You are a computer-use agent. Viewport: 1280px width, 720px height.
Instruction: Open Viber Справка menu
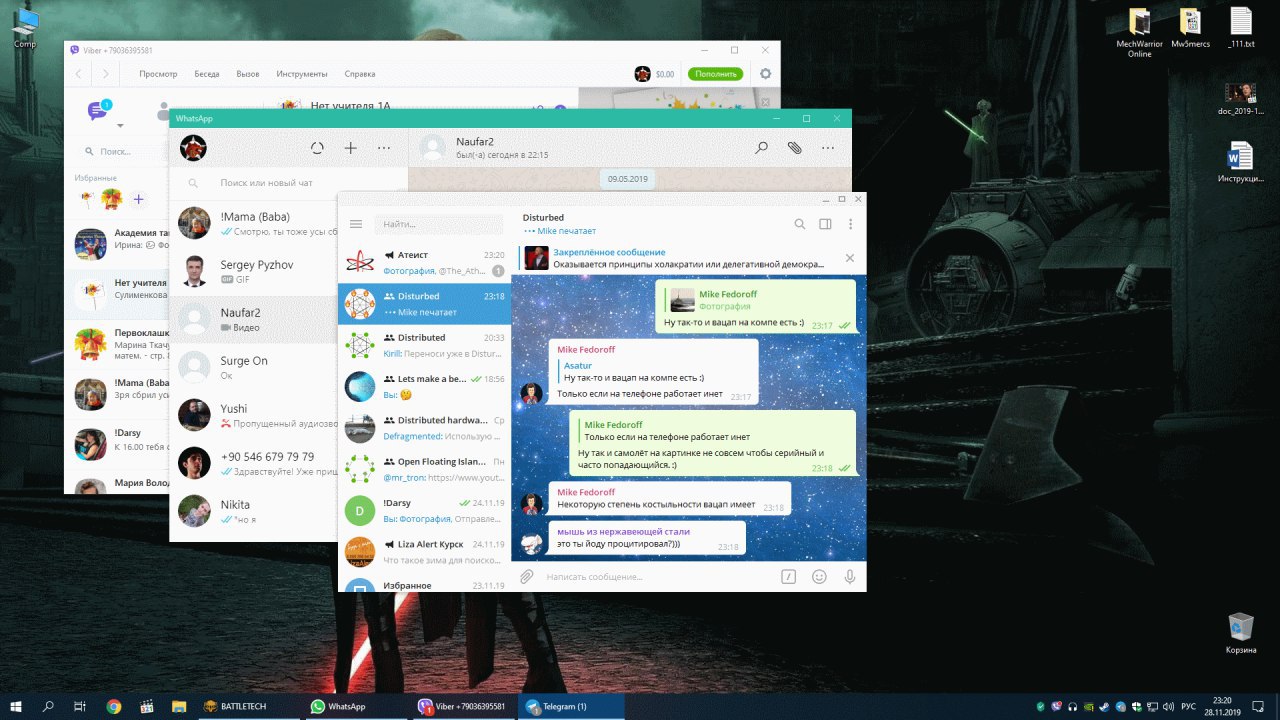tap(360, 74)
